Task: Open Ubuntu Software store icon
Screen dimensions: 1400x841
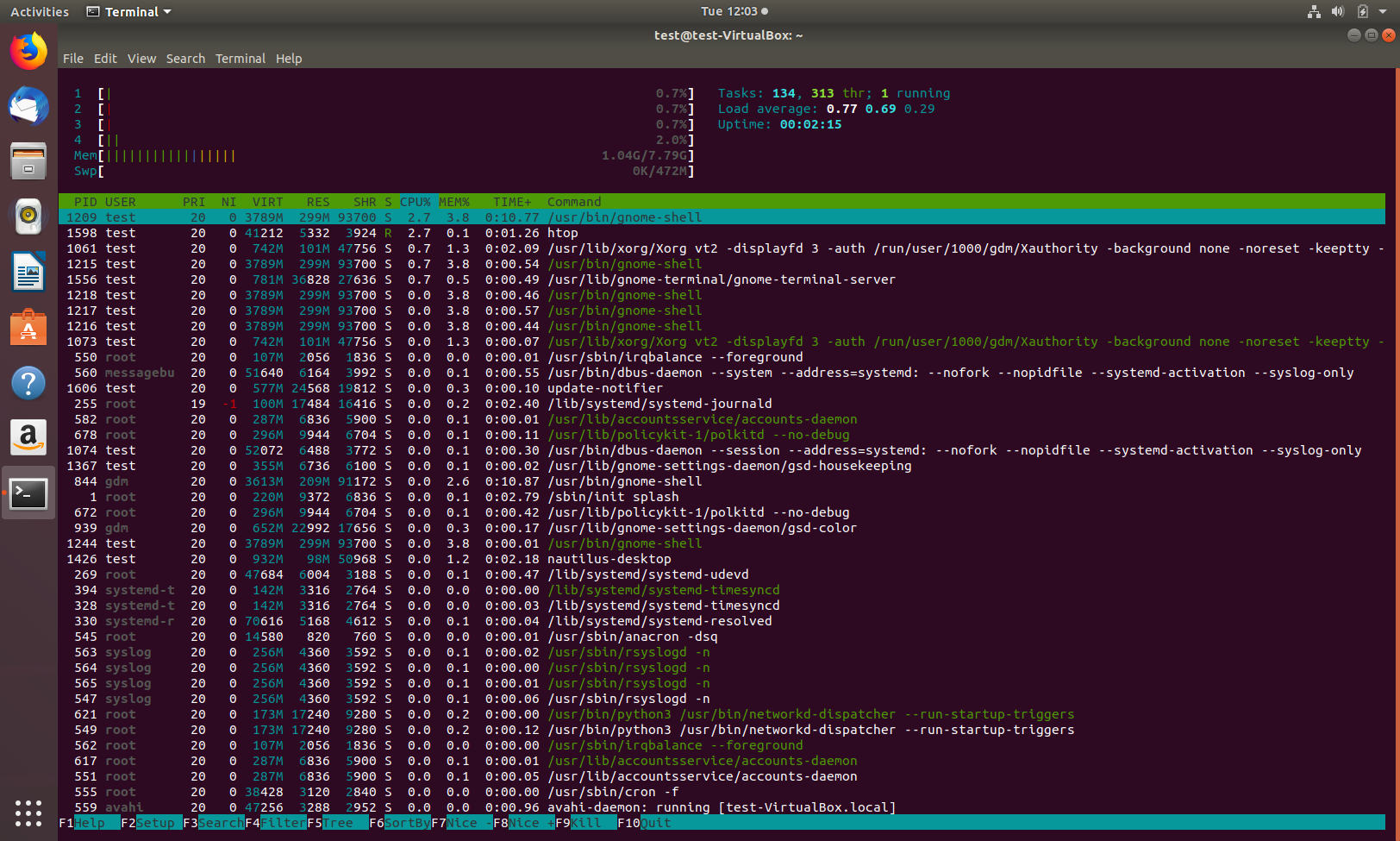Action: pyautogui.click(x=28, y=328)
